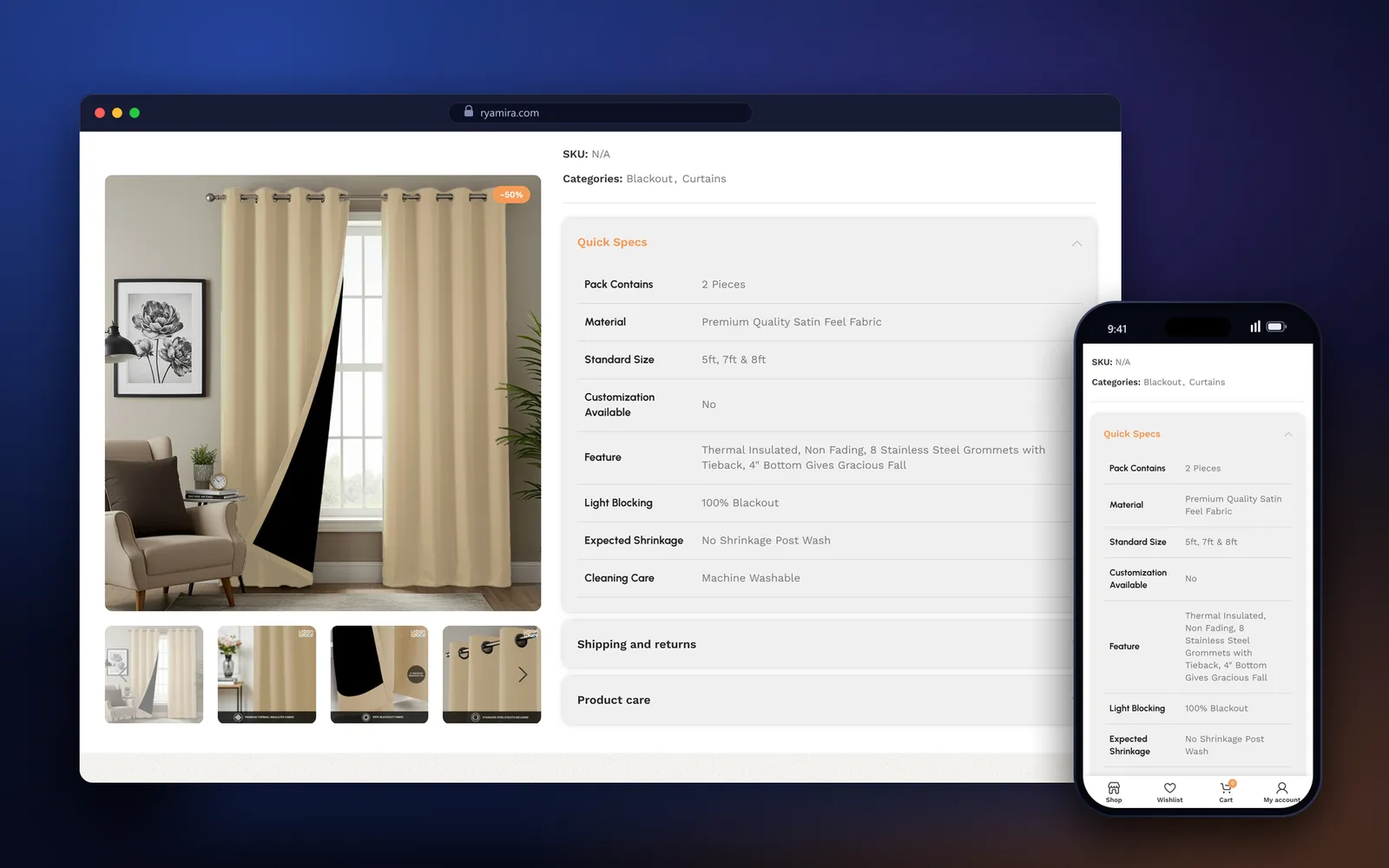This screenshot has width=1389, height=868.
Task: Open Cart icon on phone
Action: click(x=1226, y=792)
